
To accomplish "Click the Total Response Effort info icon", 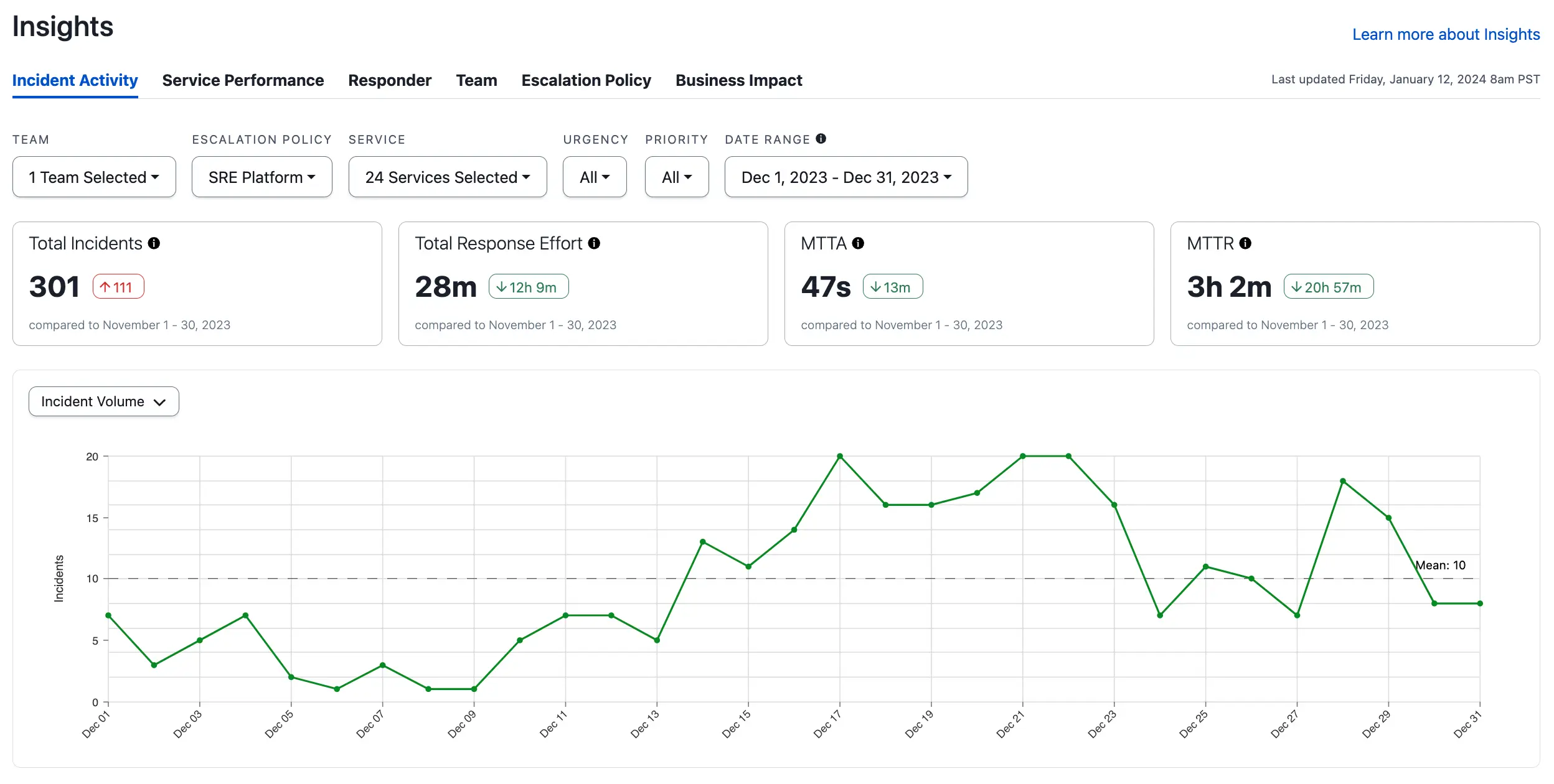I will [594, 243].
